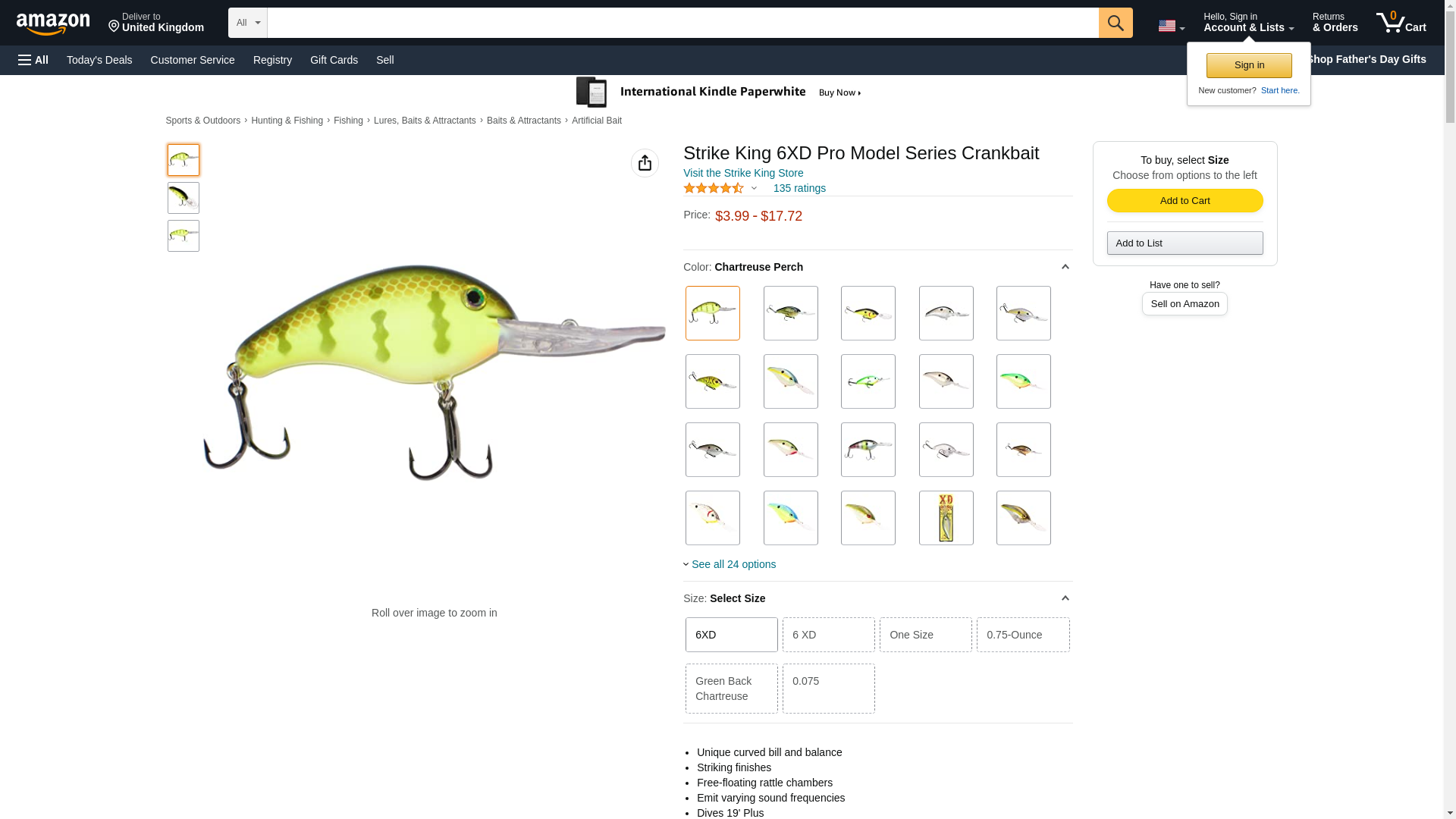Click Deliver to United Kingdom location
Image resolution: width=1456 pixels, height=819 pixels.
click(156, 23)
